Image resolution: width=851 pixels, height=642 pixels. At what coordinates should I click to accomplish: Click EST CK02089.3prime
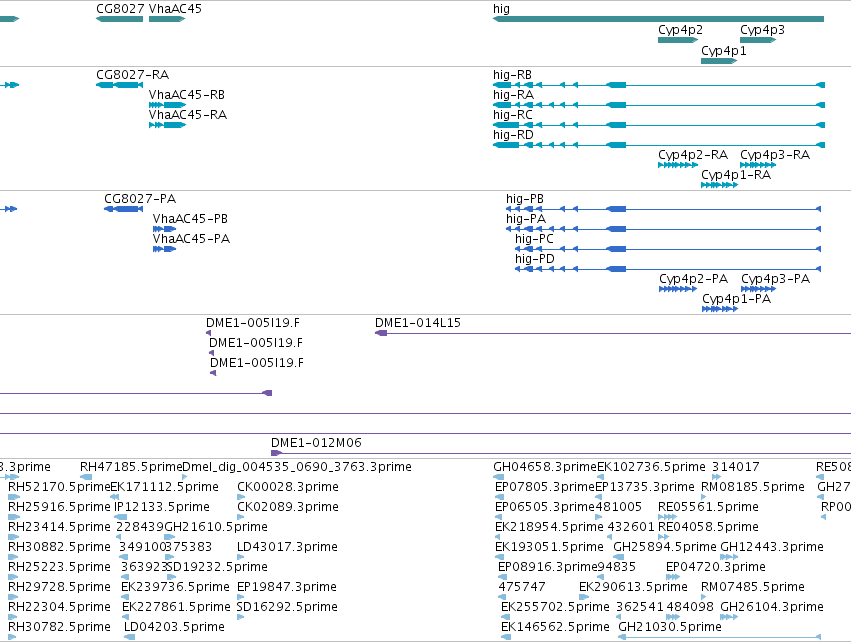click(288, 507)
